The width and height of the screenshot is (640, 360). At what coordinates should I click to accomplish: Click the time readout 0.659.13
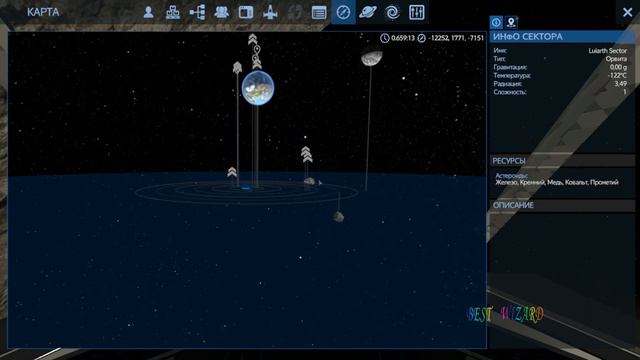coord(403,38)
